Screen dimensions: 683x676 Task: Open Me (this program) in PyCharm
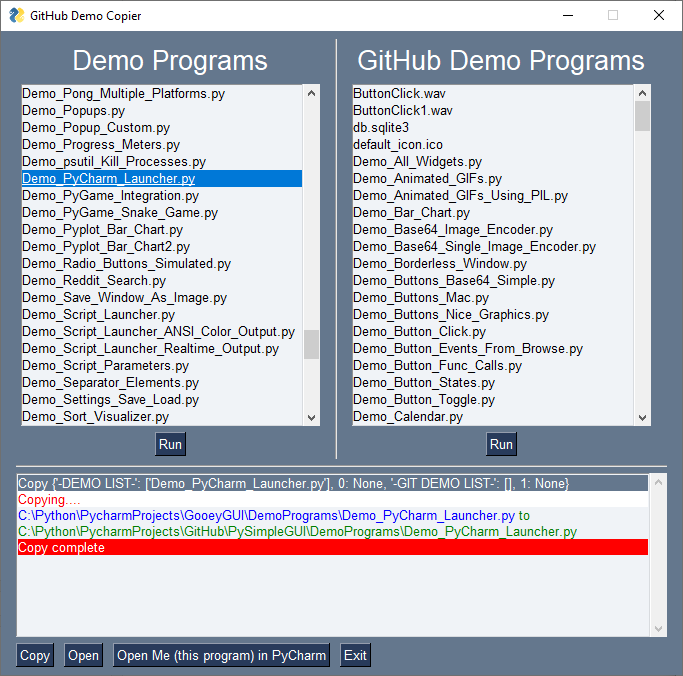pyautogui.click(x=221, y=655)
